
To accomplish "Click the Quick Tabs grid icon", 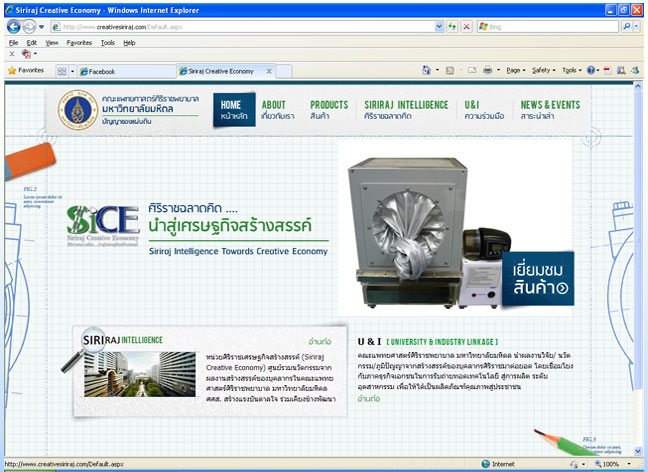I will 62,71.
